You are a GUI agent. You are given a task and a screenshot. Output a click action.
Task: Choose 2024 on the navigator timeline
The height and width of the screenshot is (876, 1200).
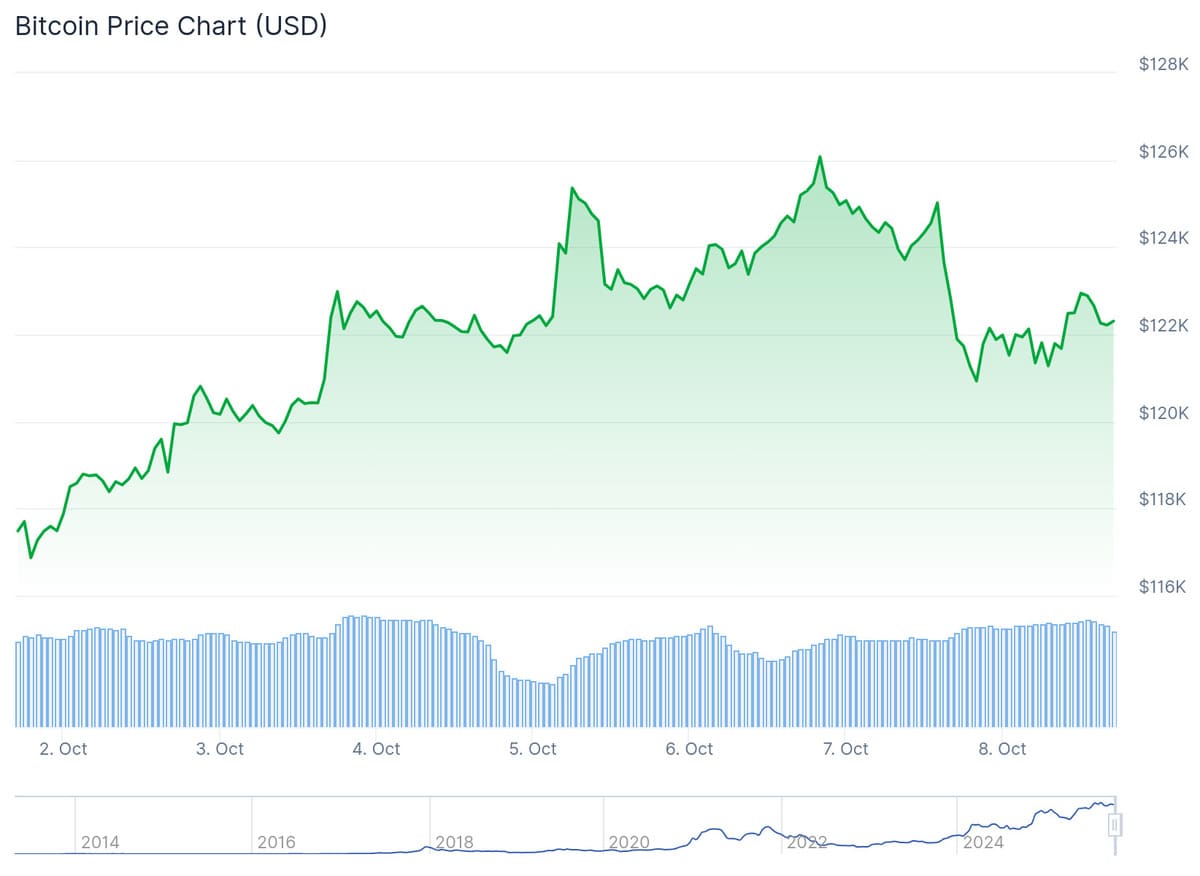pos(983,843)
